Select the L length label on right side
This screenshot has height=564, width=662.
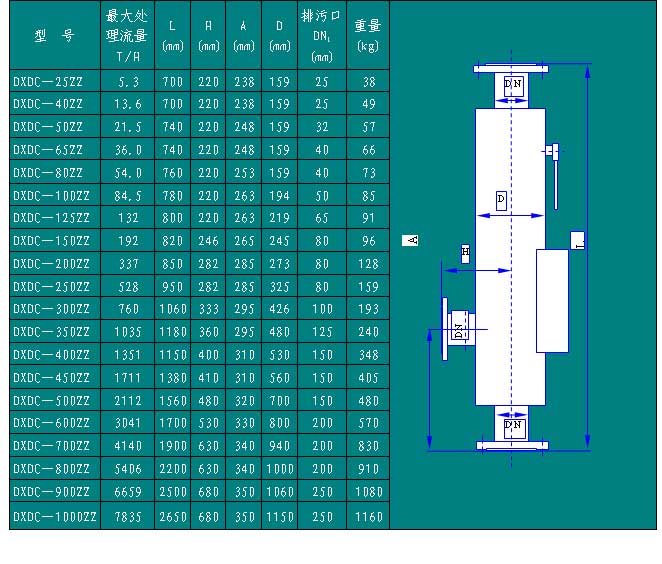(579, 240)
